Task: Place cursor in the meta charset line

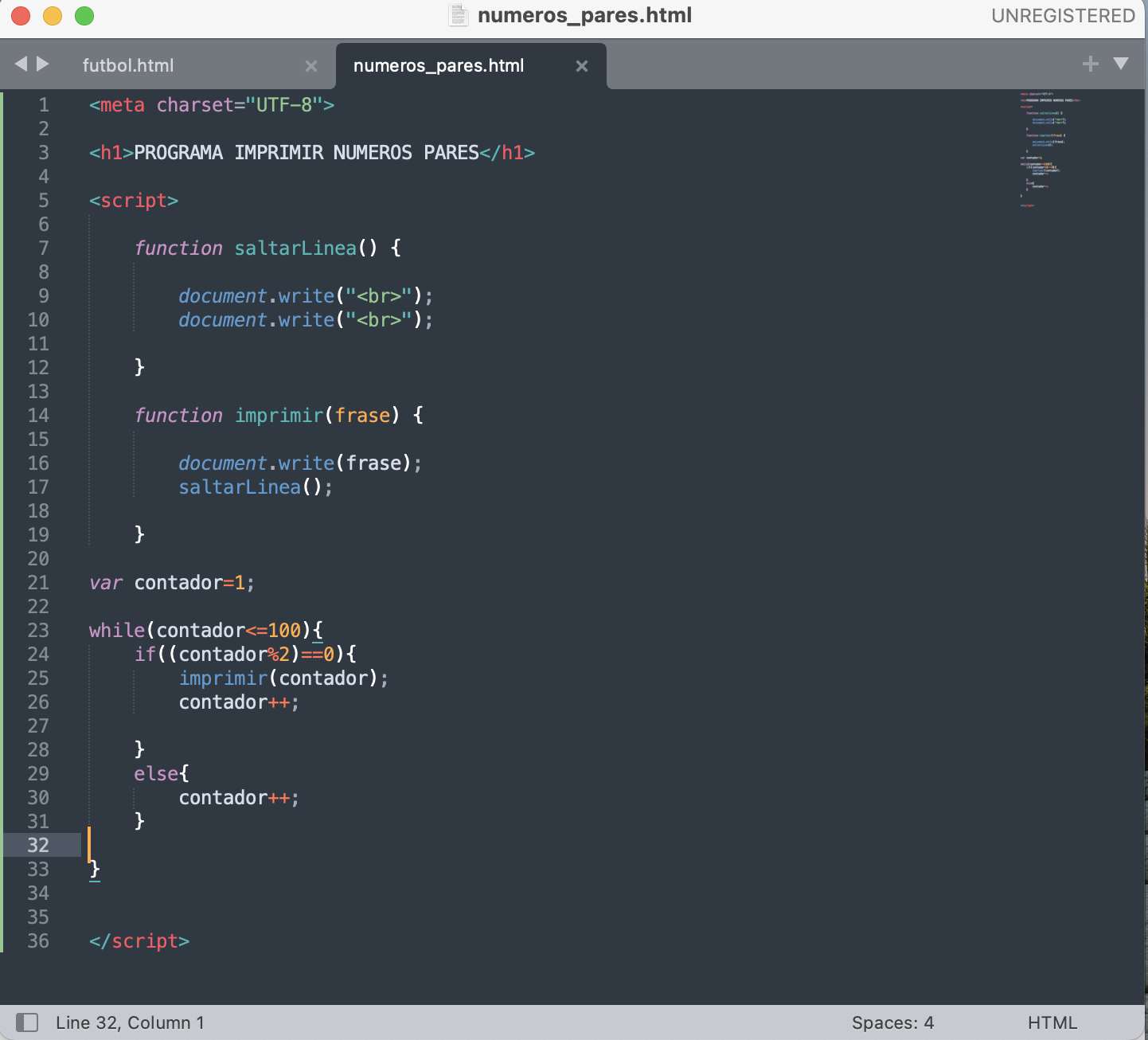Action: point(212,105)
